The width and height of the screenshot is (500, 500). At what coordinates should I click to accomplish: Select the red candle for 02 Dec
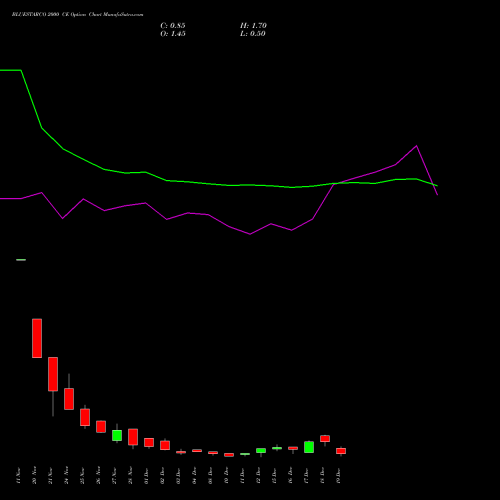tap(165, 445)
